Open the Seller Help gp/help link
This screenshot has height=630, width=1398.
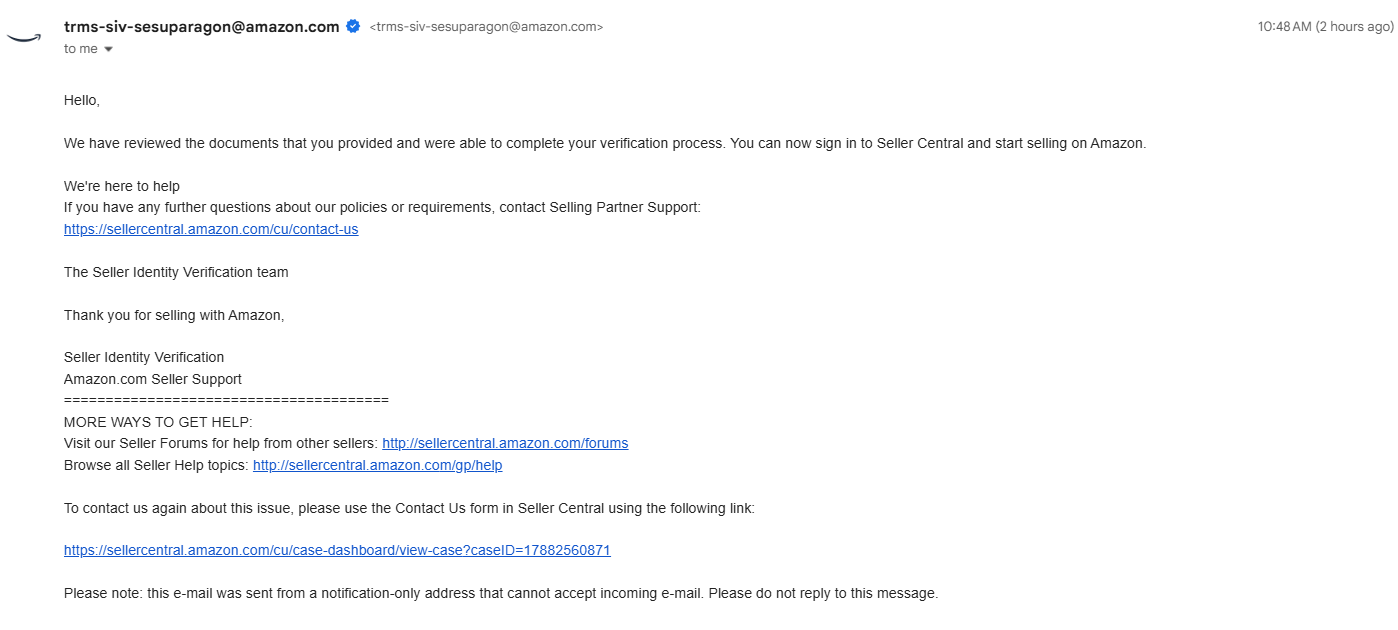(x=377, y=465)
